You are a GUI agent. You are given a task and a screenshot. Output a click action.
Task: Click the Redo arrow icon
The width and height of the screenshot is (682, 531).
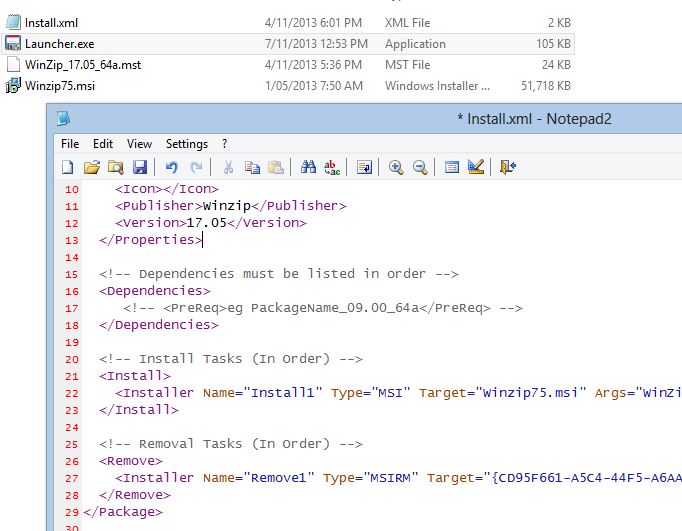coord(196,167)
